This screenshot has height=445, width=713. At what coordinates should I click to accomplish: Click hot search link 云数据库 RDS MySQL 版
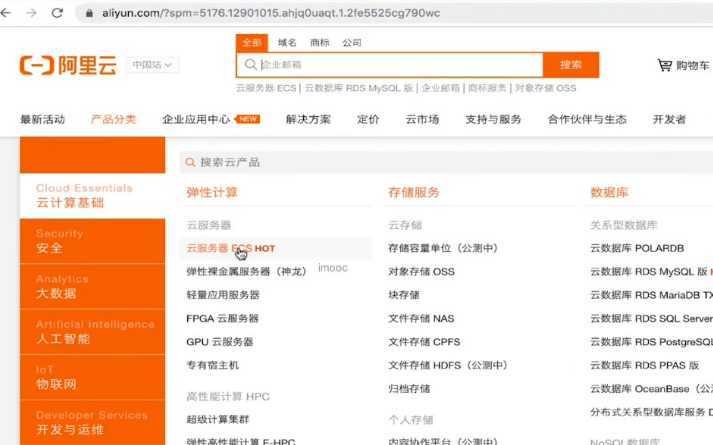(x=359, y=88)
